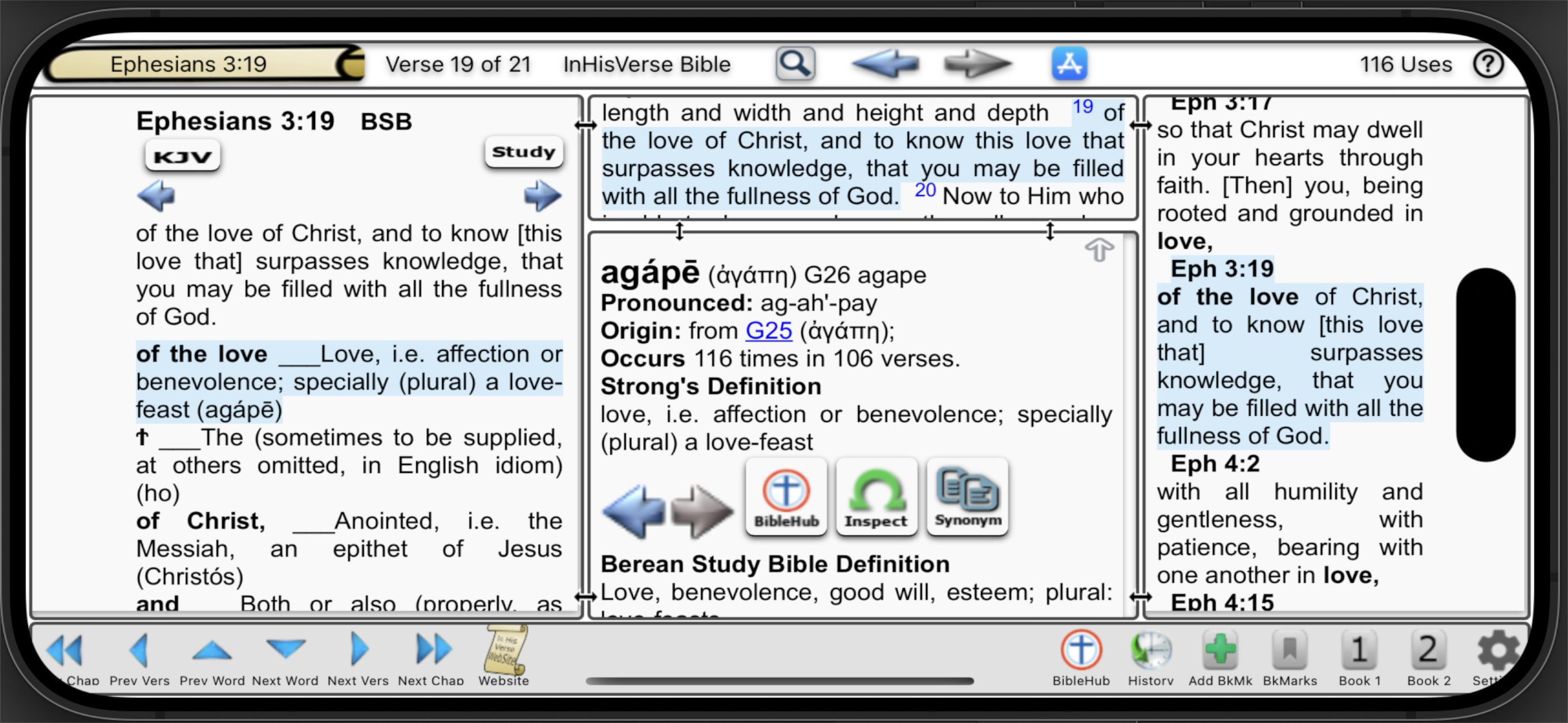The image size is (1568, 723).
Task: Switch to Book 1
Action: point(1359,651)
